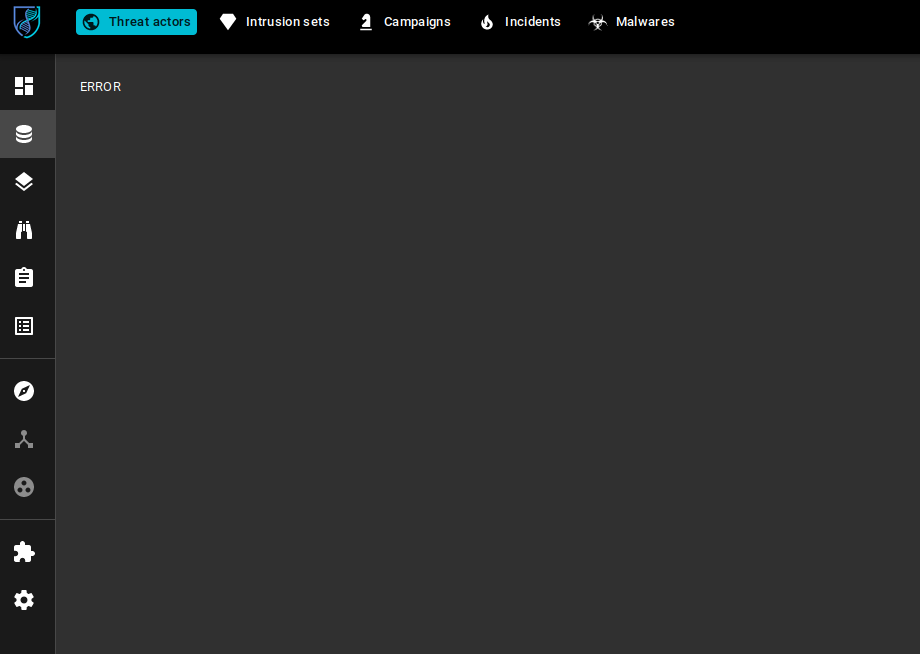Viewport: 920px width, 654px height.
Task: Open the puzzle piece connectors icon
Action: (x=24, y=552)
